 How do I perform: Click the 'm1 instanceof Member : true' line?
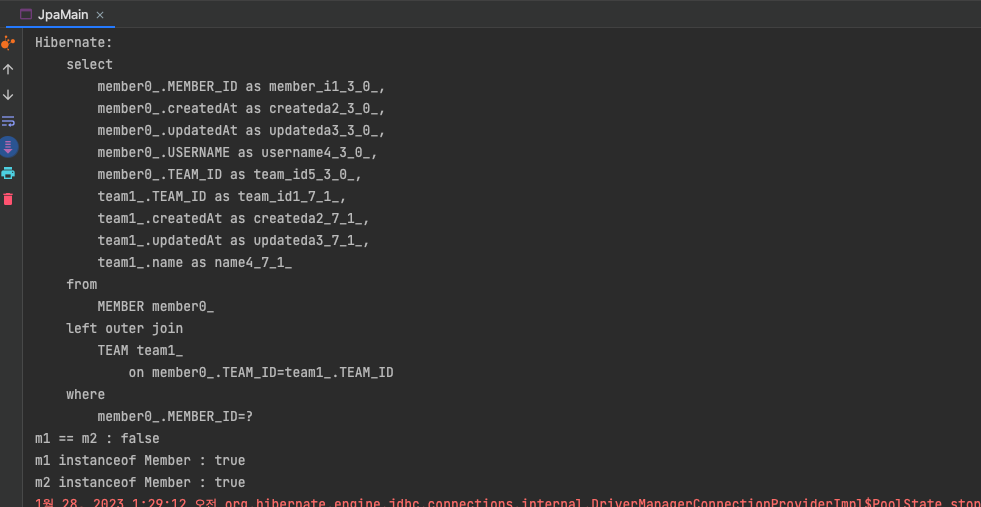pos(140,461)
